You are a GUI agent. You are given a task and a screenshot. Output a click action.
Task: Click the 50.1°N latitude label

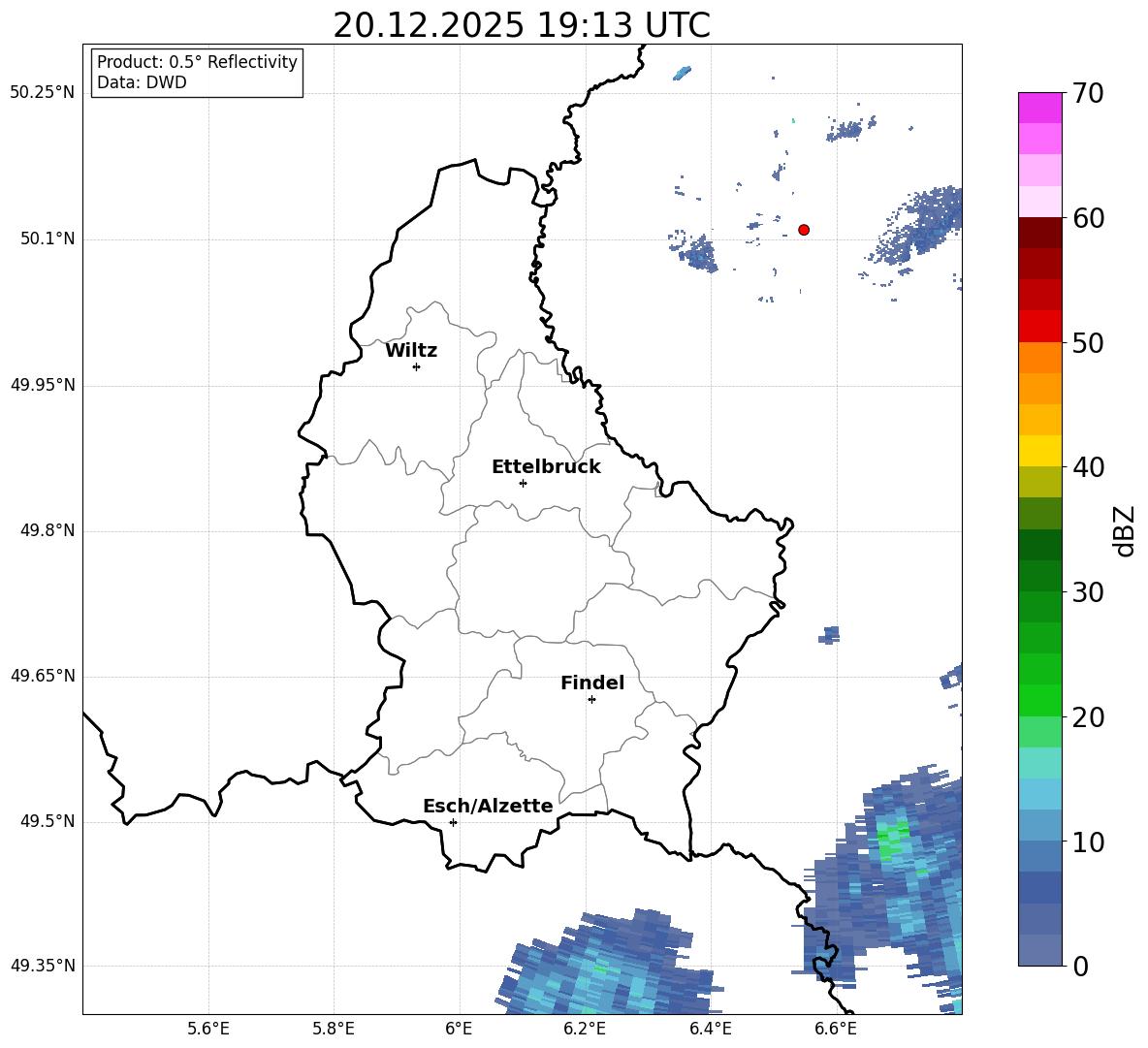48,239
